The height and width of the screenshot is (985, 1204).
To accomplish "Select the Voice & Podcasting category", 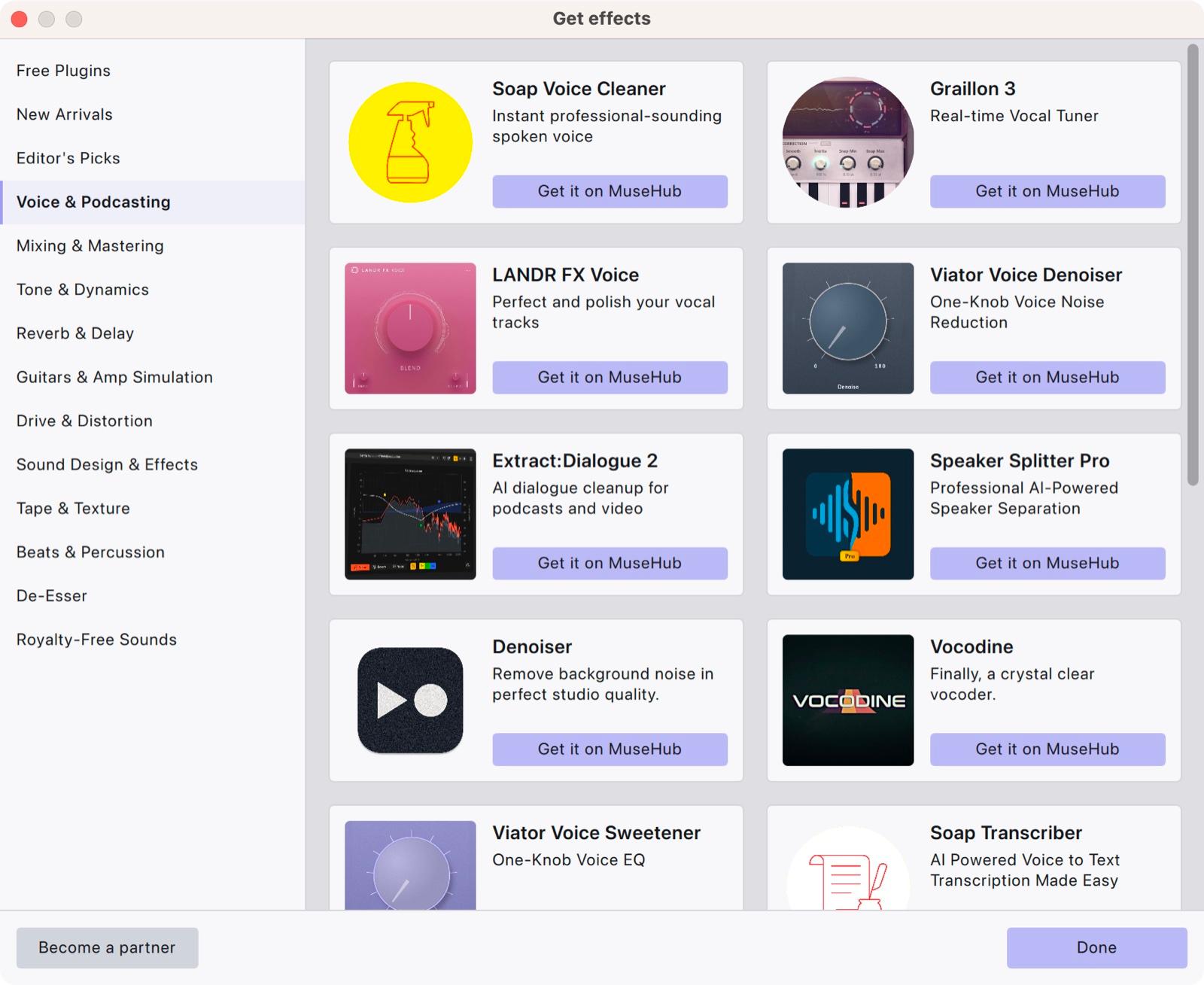I will (x=153, y=202).
